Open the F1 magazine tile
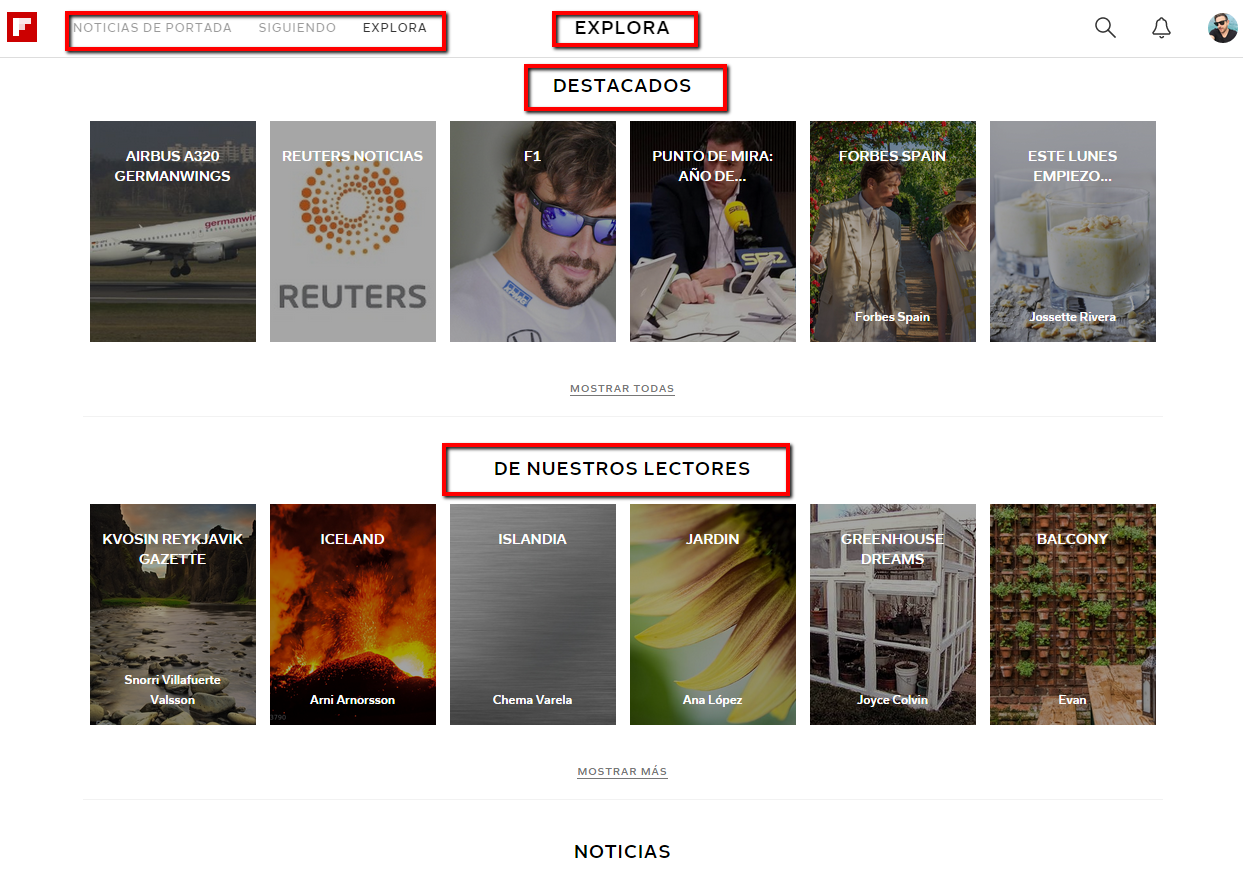The image size is (1243, 874). (x=533, y=232)
